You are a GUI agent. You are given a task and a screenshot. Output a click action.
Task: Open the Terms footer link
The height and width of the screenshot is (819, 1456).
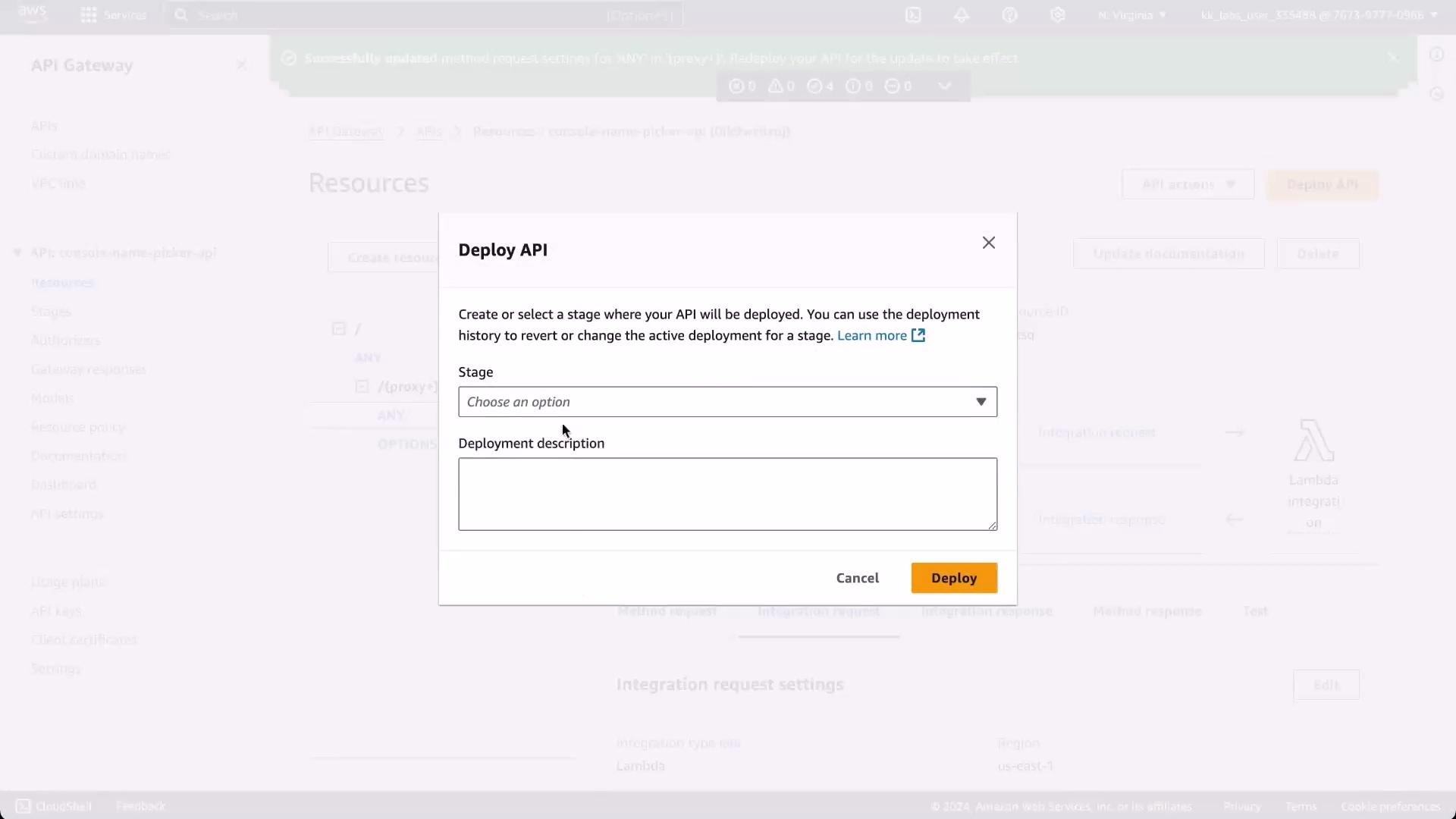coord(1301,806)
